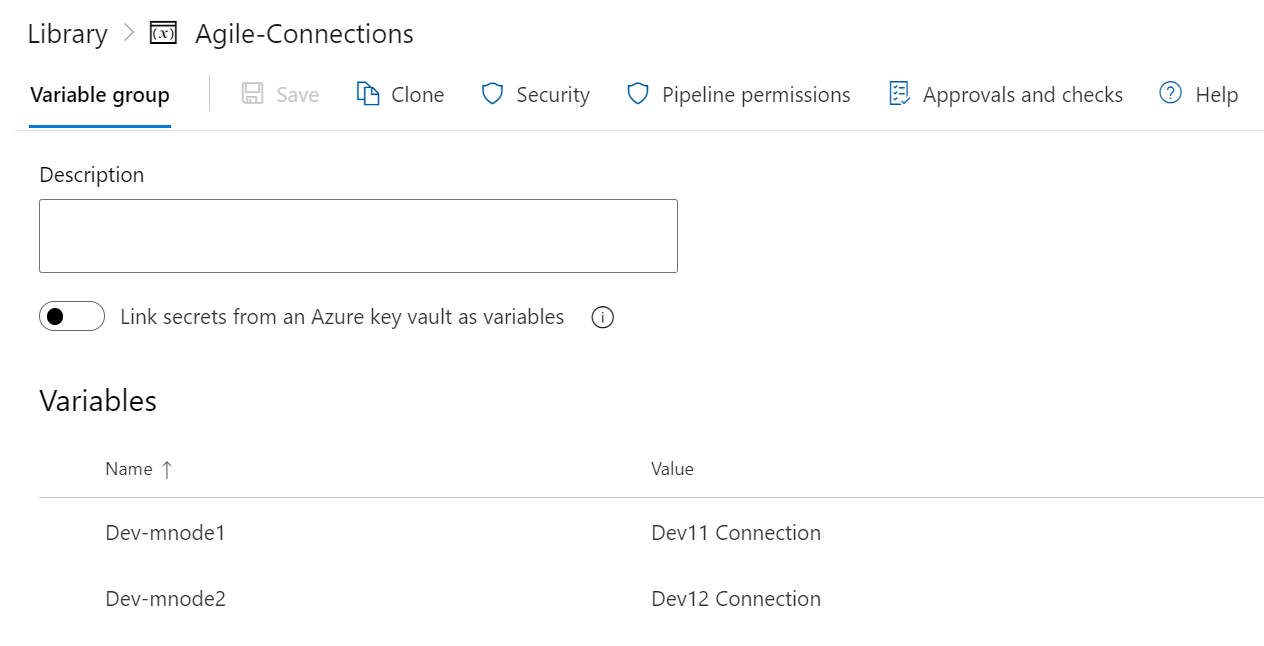This screenshot has width=1264, height=646.
Task: Sort variables by Name column header
Action: click(x=129, y=469)
